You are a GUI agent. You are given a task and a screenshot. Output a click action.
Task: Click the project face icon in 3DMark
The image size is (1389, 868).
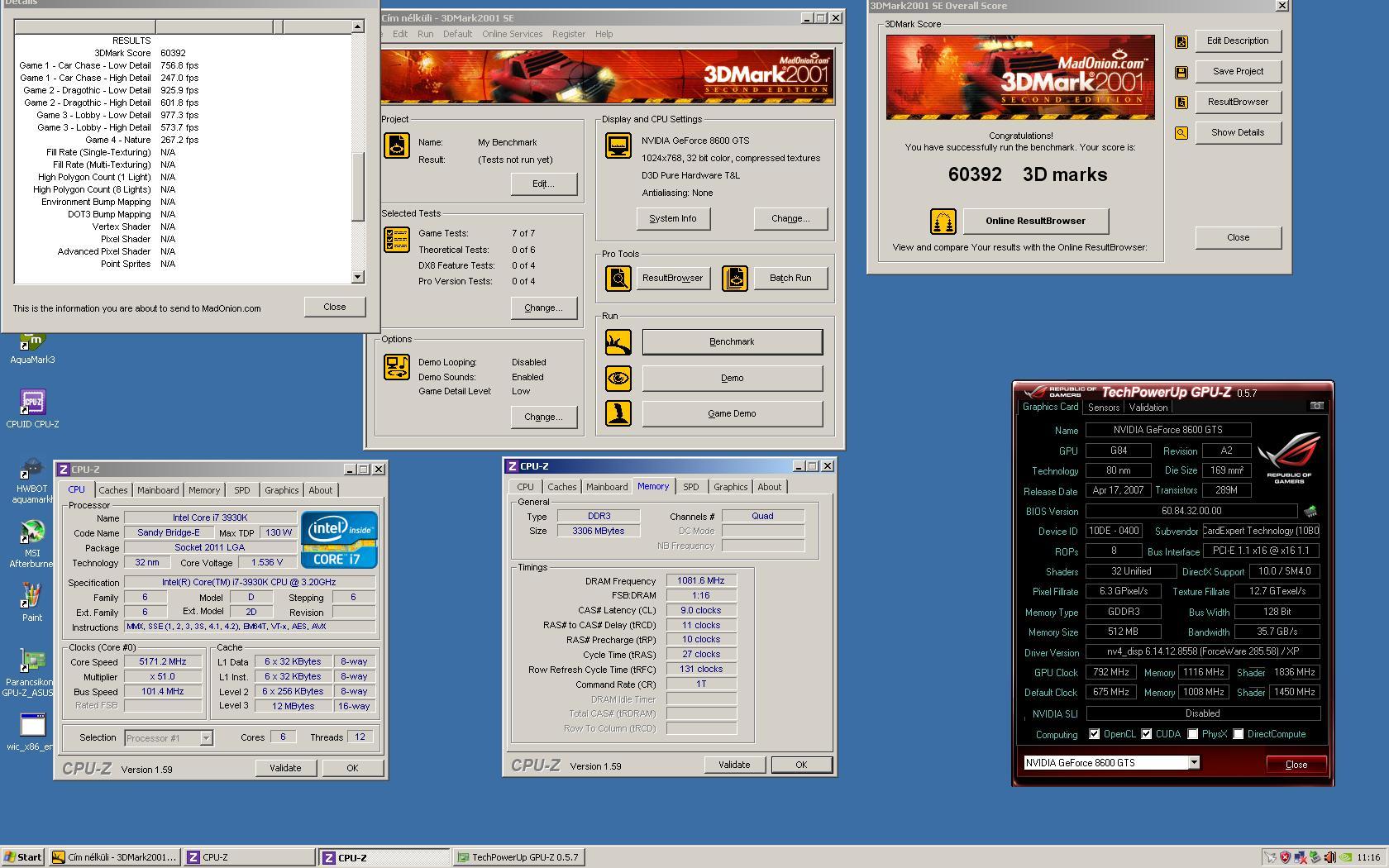point(397,146)
